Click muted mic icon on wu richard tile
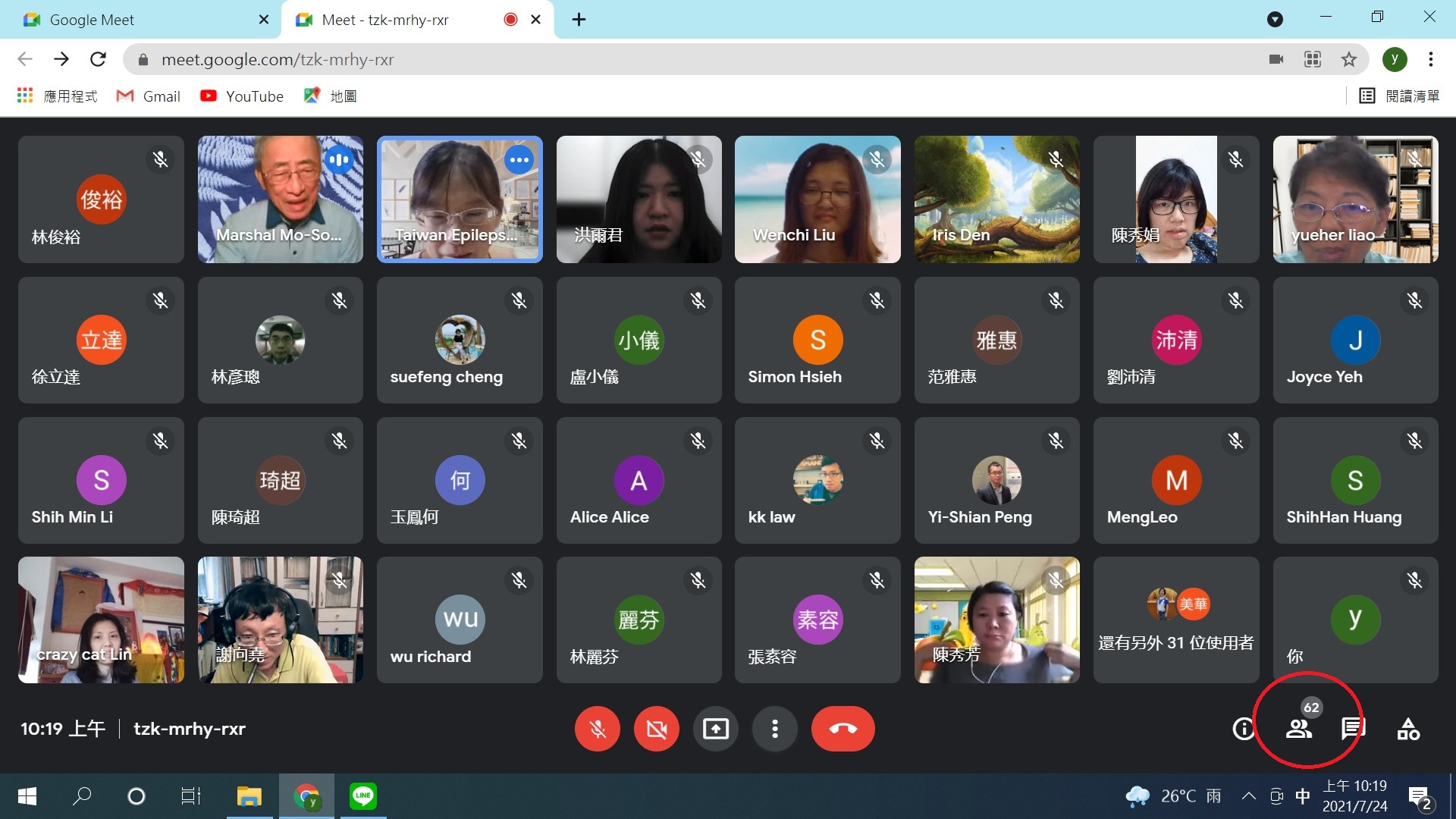The width and height of the screenshot is (1456, 819). pyautogui.click(x=519, y=581)
